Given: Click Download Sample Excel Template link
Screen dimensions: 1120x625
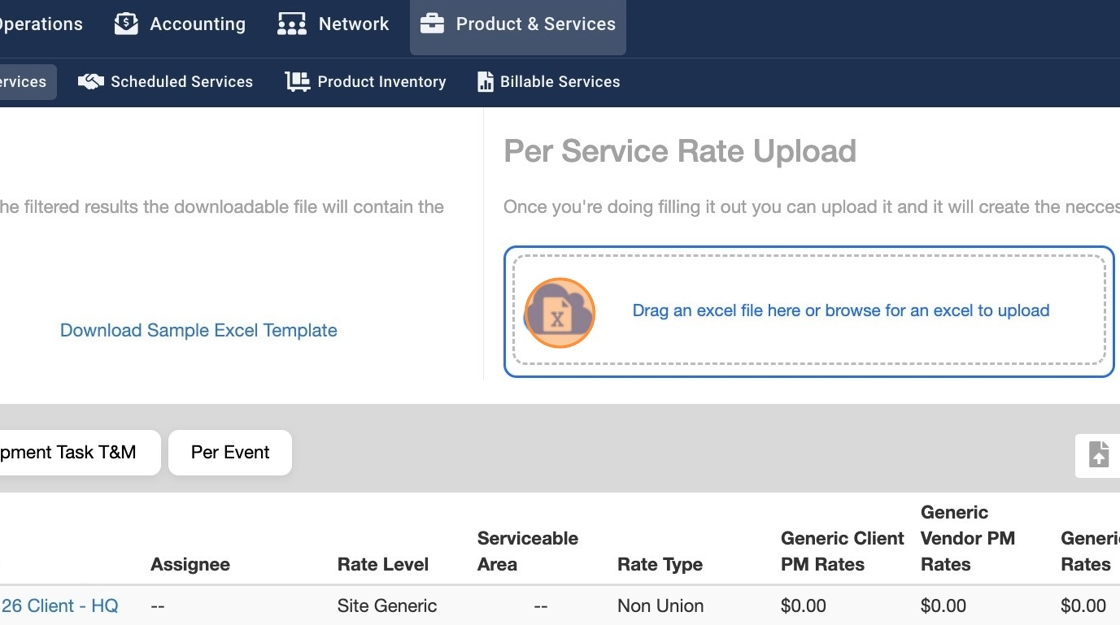Looking at the screenshot, I should pyautogui.click(x=198, y=330).
